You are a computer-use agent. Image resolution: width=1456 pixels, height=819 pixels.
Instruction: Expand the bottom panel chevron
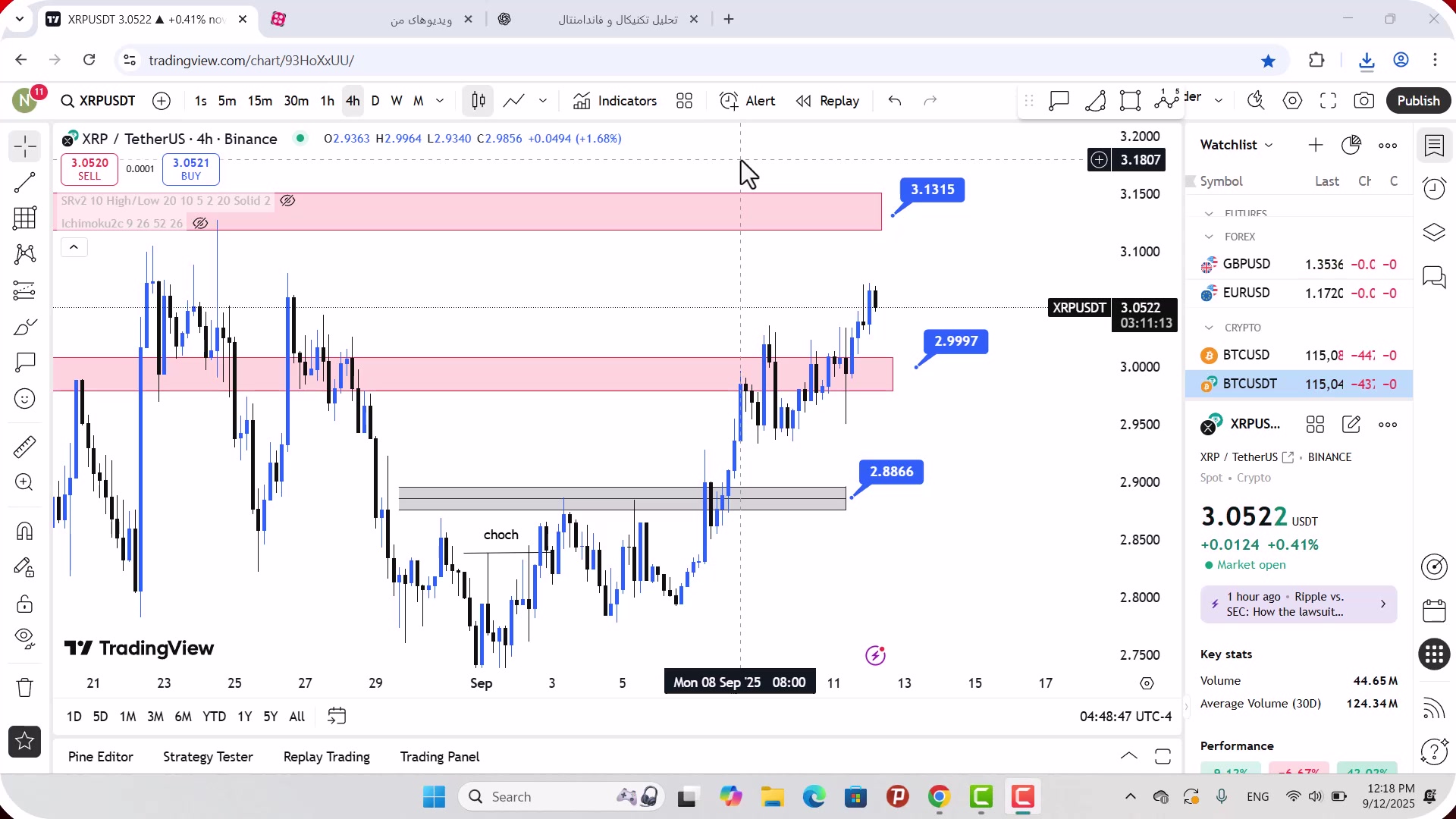pos(1128,756)
